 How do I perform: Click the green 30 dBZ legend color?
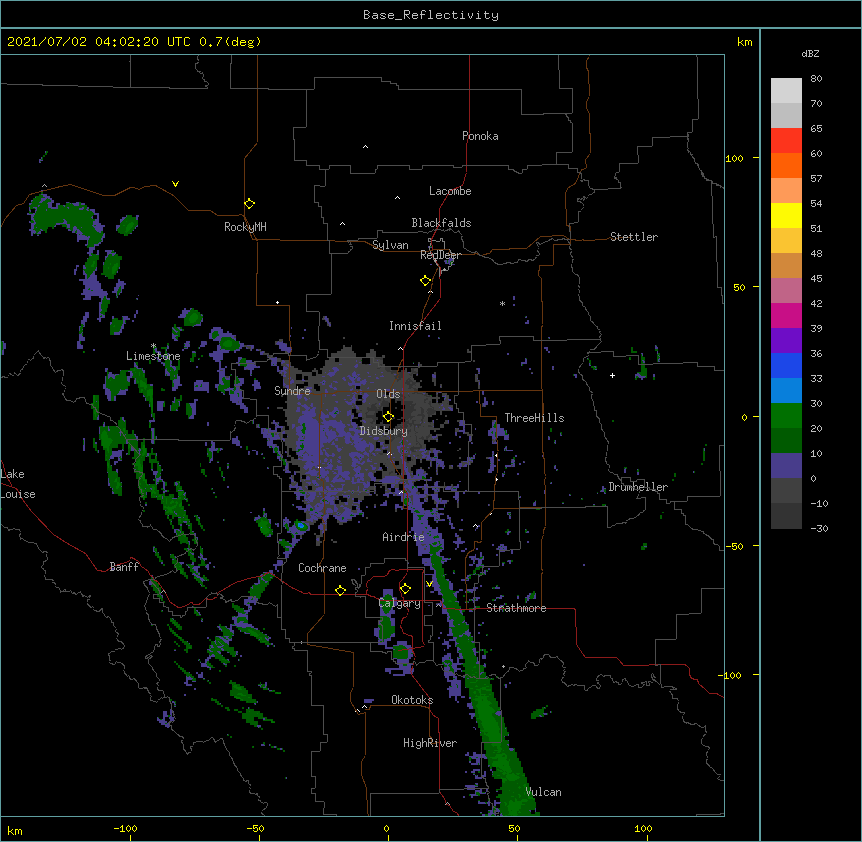[786, 416]
